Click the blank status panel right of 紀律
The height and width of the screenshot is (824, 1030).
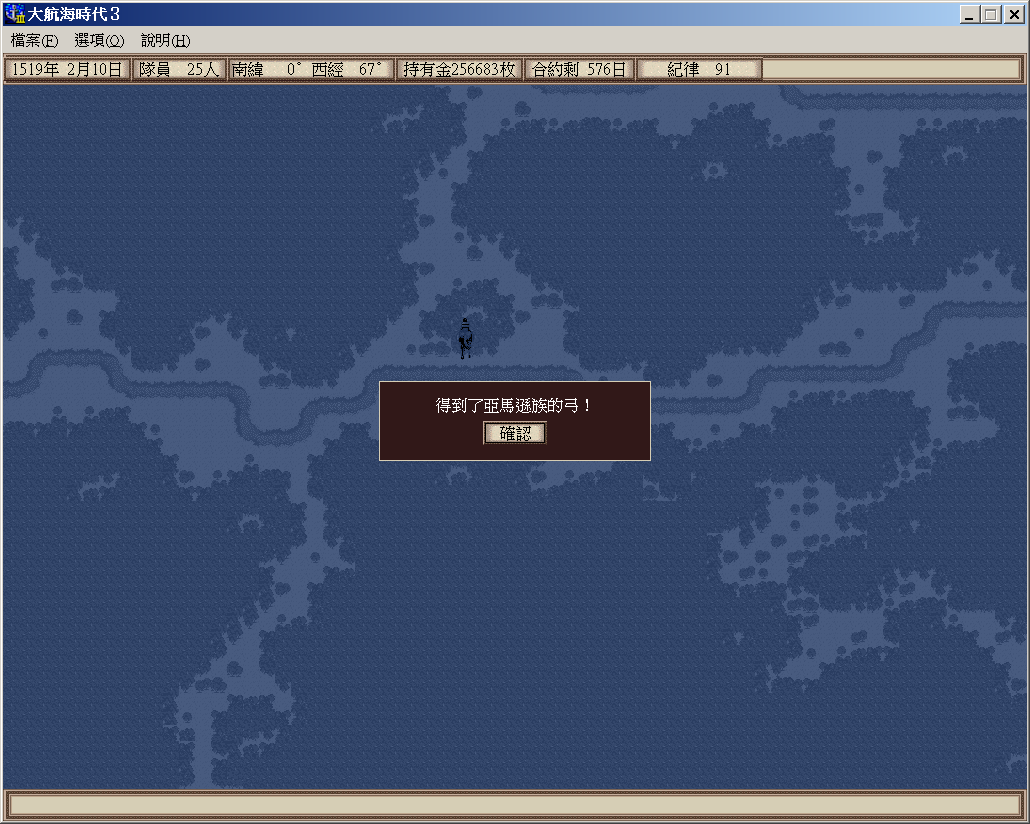tap(891, 70)
